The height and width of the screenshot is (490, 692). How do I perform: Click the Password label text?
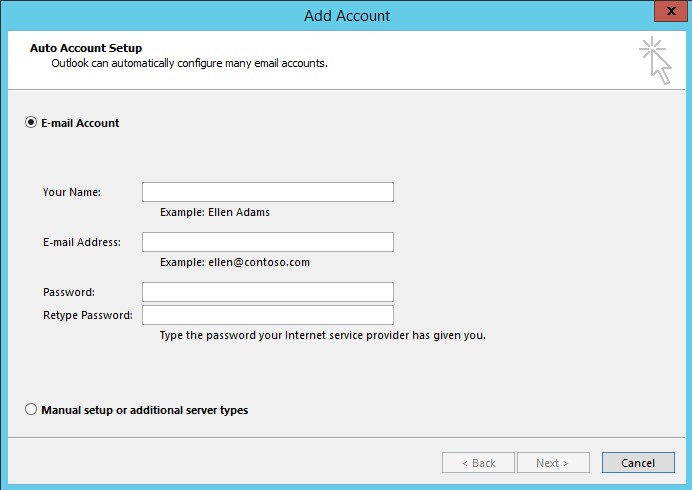[x=69, y=292]
